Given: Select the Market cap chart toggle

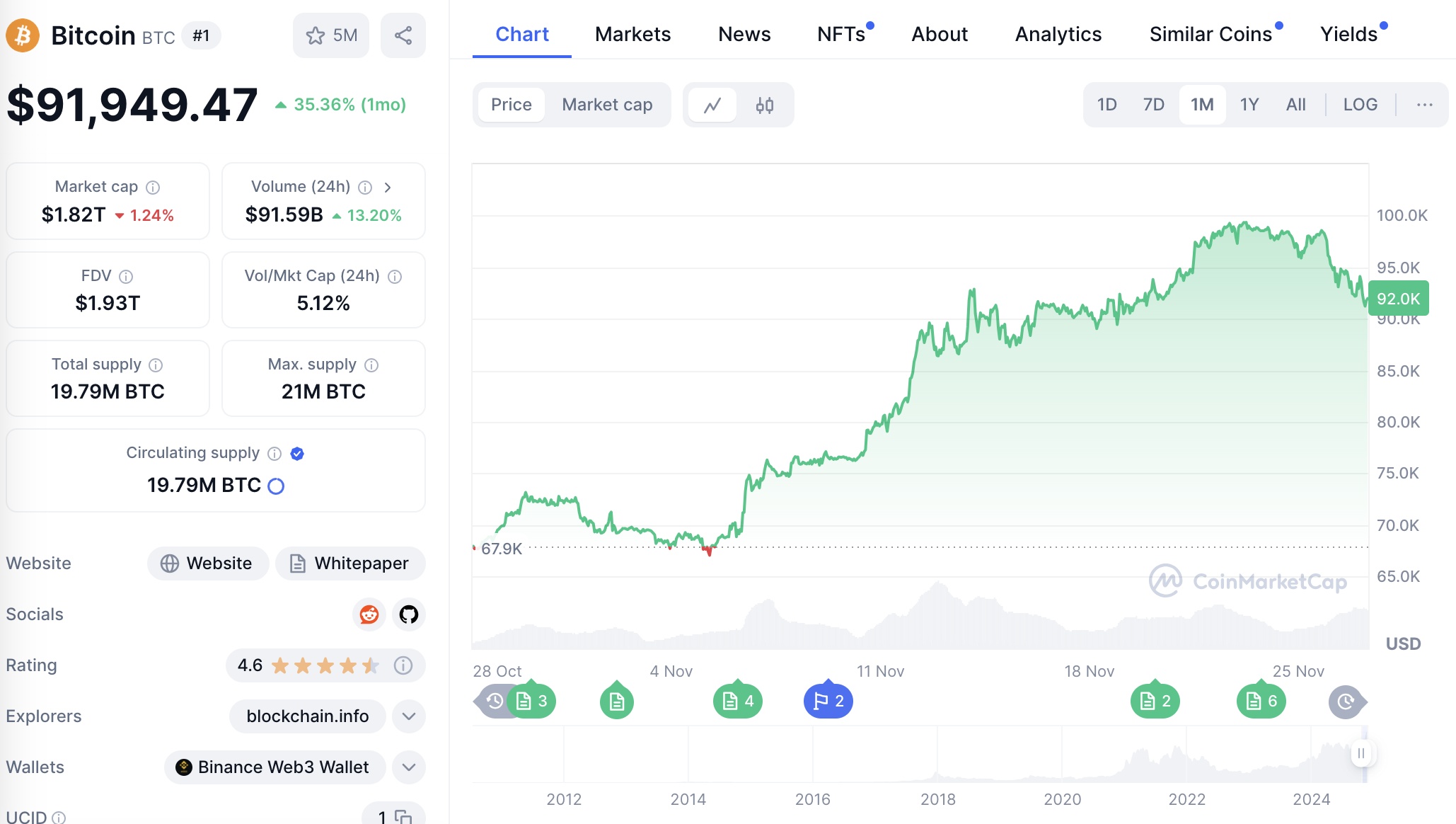Looking at the screenshot, I should coord(607,105).
